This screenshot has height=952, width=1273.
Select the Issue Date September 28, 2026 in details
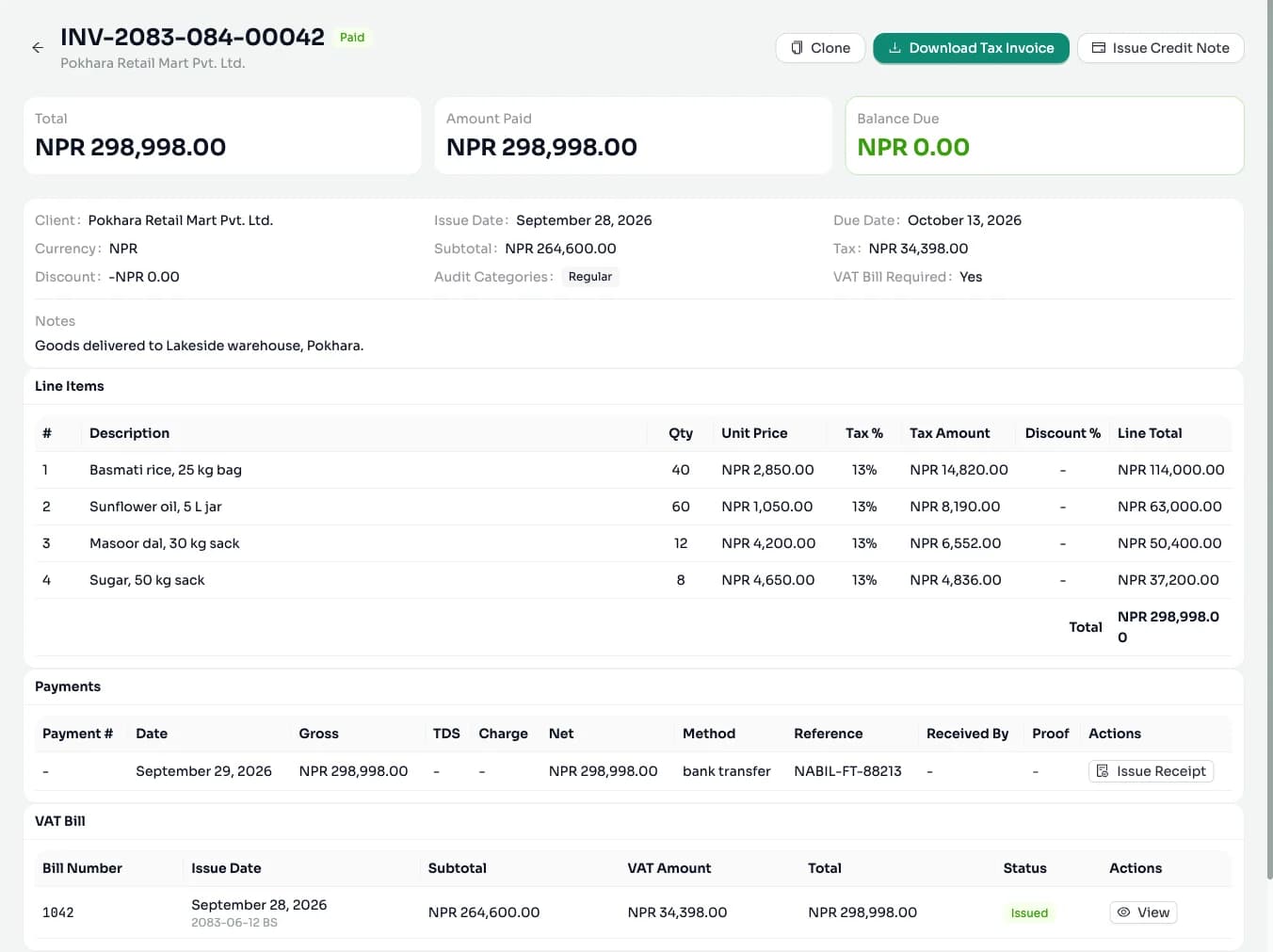(584, 220)
